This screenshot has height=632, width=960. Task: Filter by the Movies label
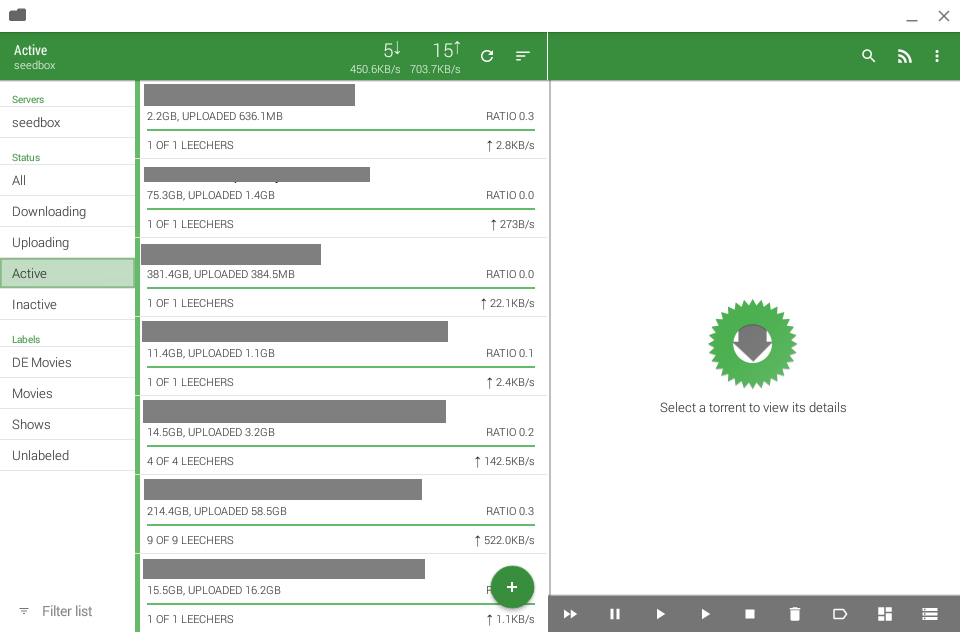67,394
